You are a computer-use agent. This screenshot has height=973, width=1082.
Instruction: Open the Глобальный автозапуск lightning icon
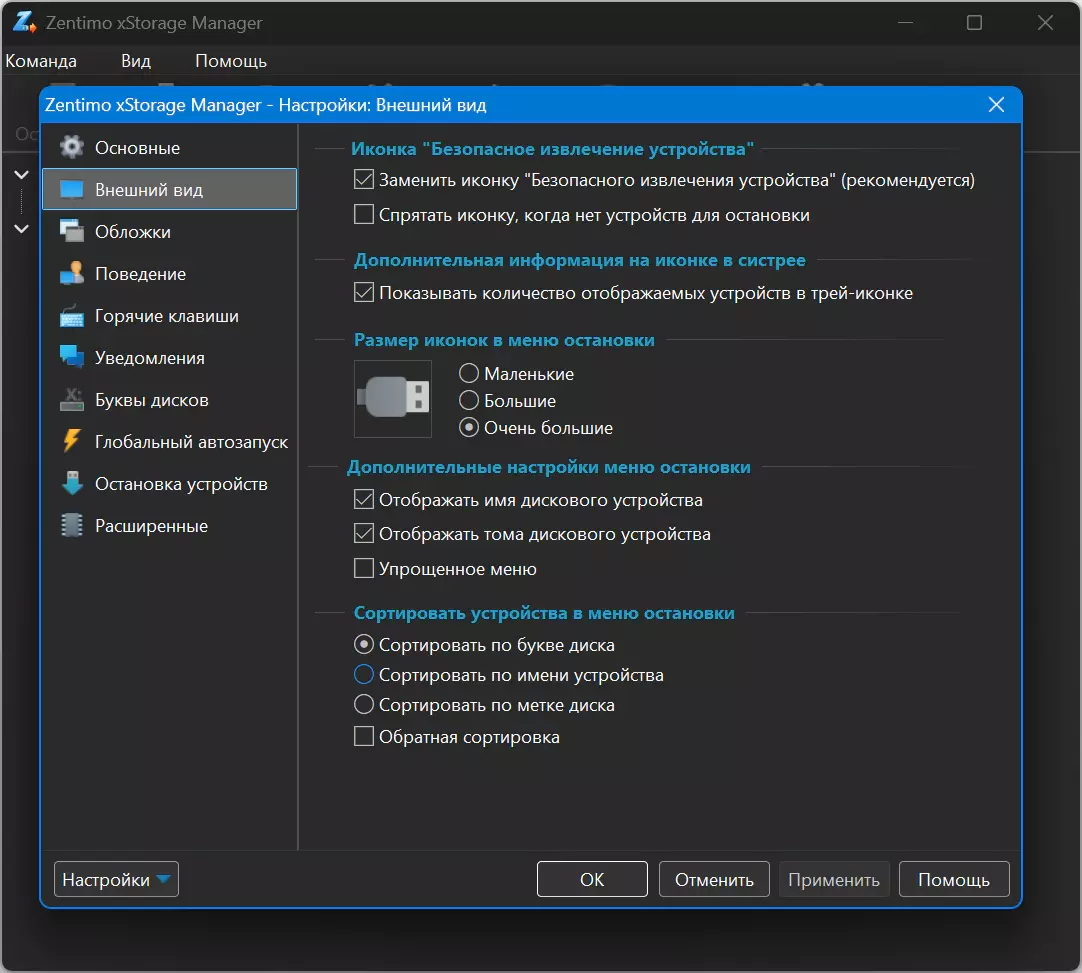click(x=72, y=441)
